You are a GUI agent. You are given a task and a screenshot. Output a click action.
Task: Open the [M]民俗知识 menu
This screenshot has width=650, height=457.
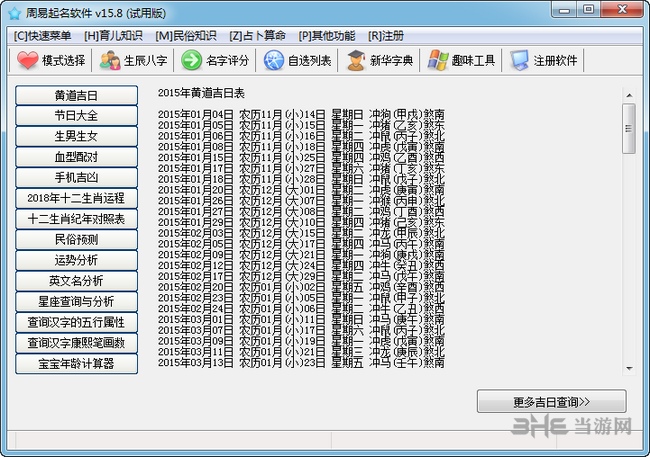tap(186, 36)
